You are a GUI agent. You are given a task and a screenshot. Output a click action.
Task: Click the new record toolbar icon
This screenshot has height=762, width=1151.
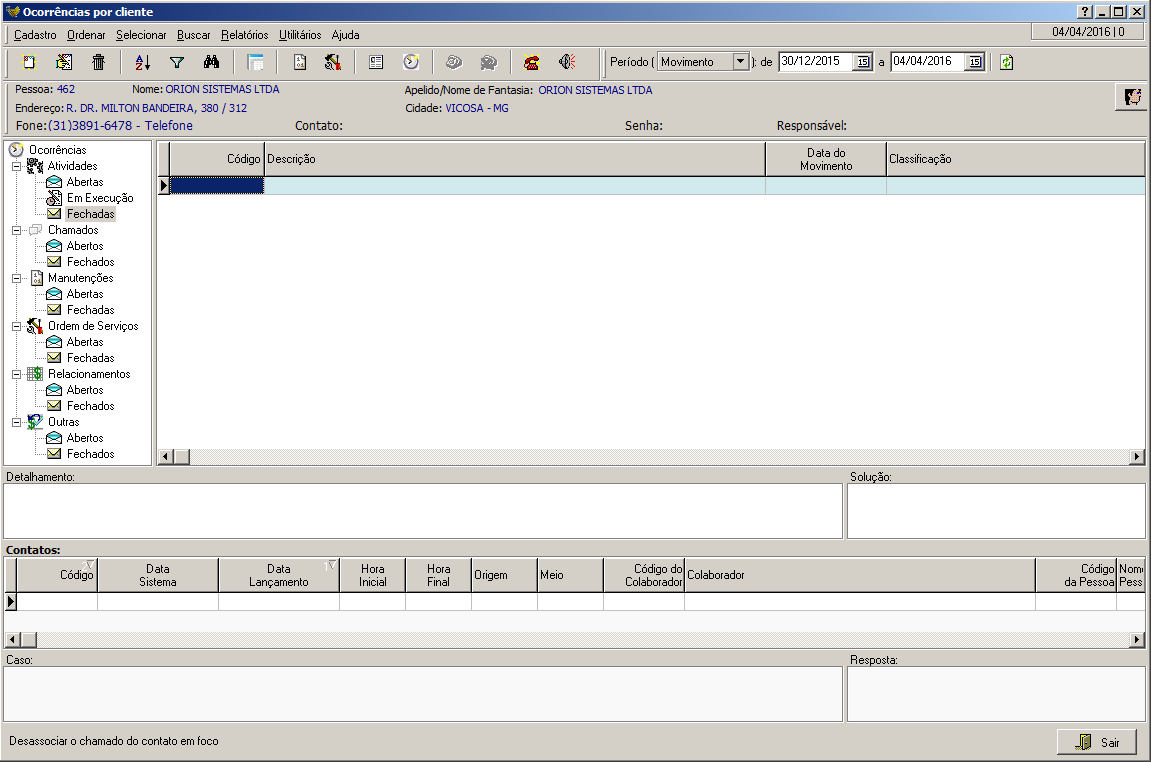point(29,62)
